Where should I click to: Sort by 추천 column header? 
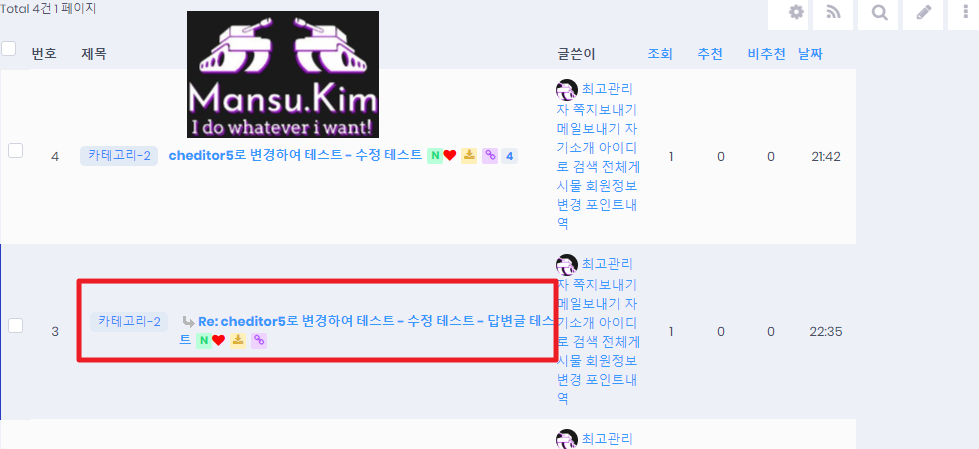710,54
